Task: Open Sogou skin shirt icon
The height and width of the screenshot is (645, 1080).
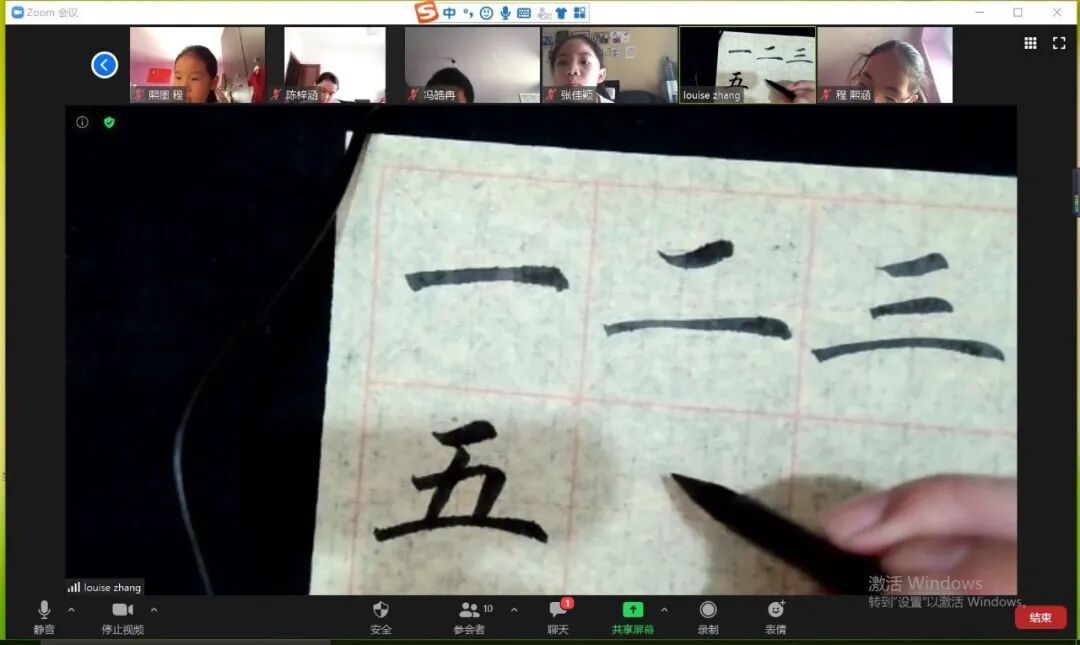Action: point(561,12)
